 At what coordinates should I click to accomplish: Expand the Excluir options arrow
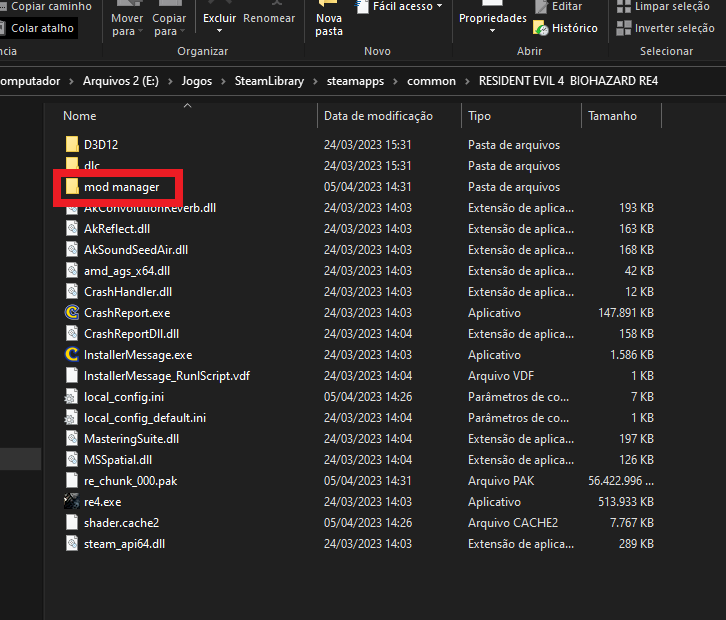click(219, 31)
